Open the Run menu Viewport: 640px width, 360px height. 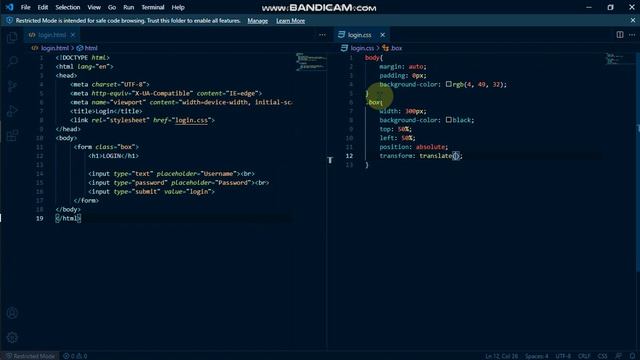[129, 7]
